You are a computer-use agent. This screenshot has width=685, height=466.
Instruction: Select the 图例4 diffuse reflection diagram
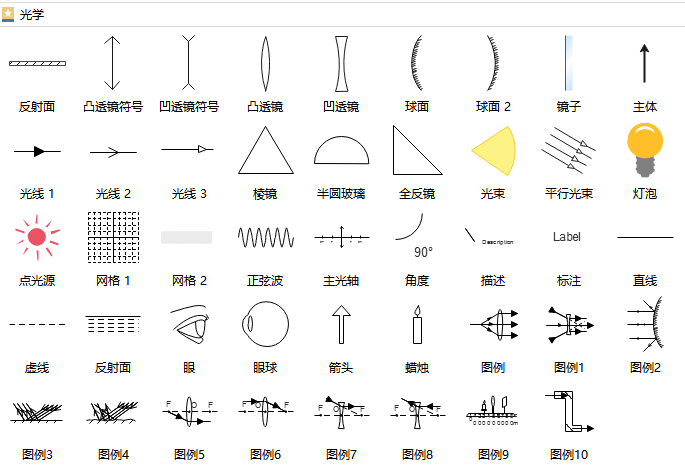(x=112, y=412)
